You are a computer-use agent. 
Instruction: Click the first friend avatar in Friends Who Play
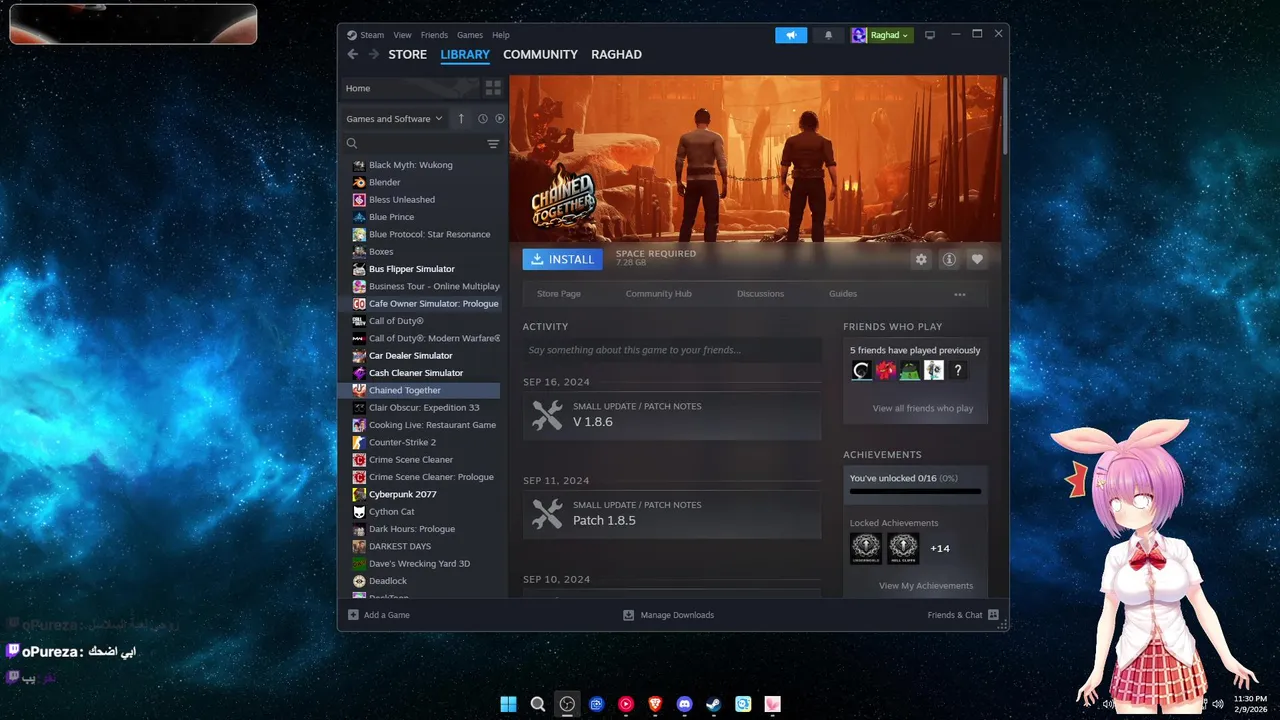click(862, 371)
